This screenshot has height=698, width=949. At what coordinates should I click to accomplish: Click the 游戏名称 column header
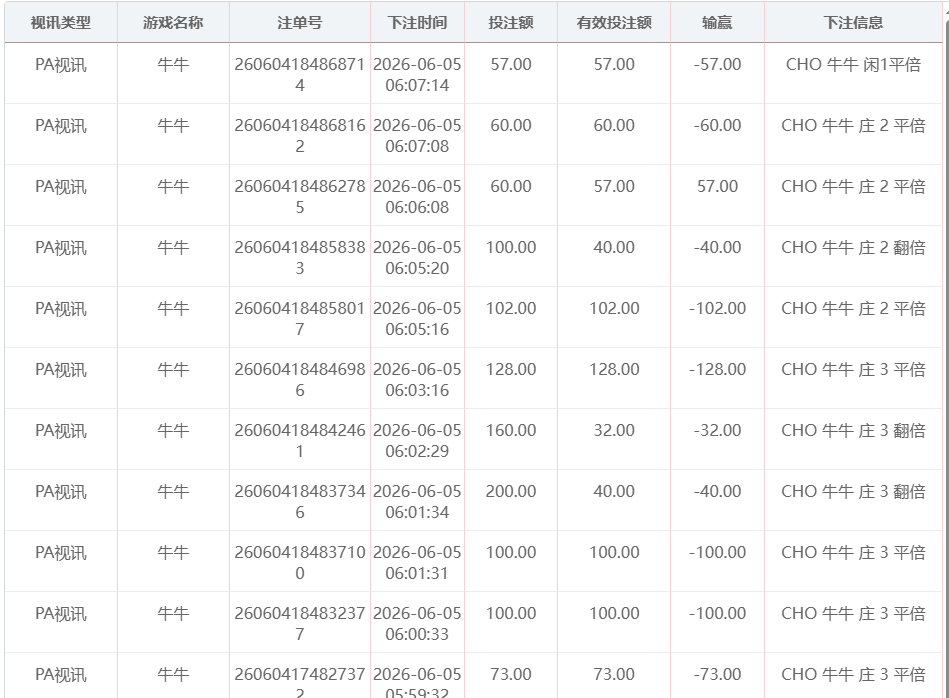[173, 22]
